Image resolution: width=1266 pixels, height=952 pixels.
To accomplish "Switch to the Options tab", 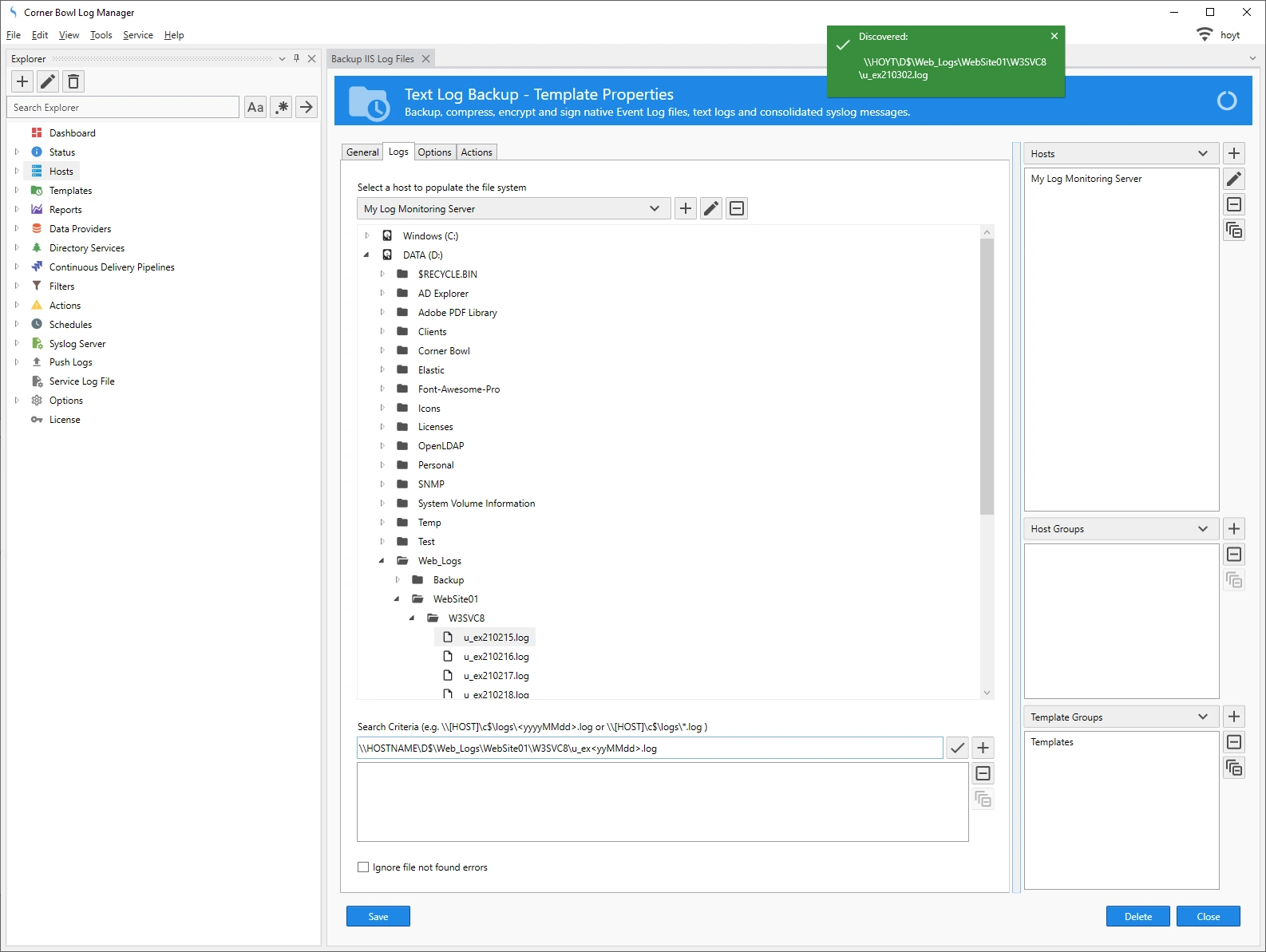I will [434, 152].
